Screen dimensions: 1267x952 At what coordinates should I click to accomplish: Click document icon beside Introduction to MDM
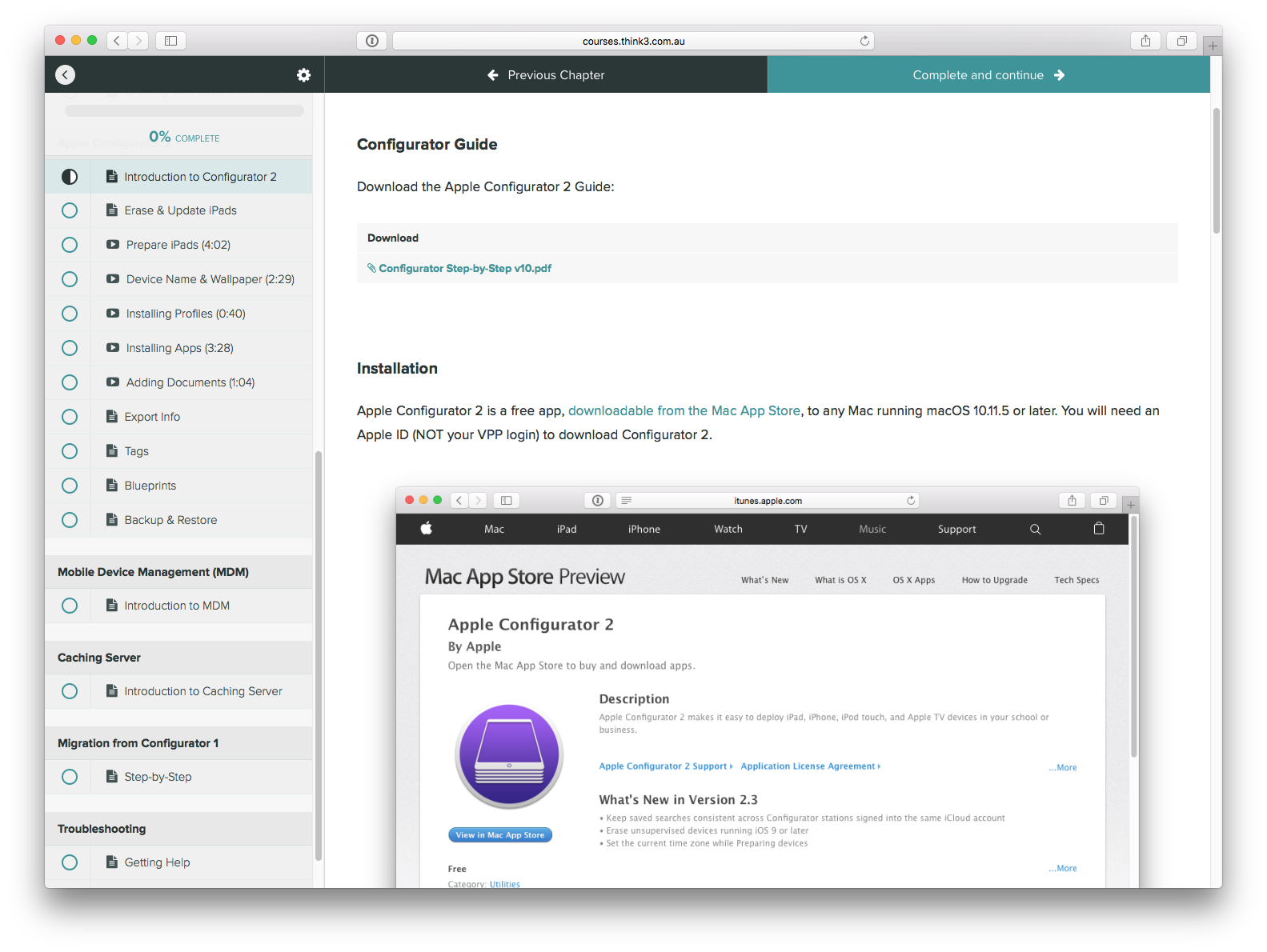[x=112, y=605]
